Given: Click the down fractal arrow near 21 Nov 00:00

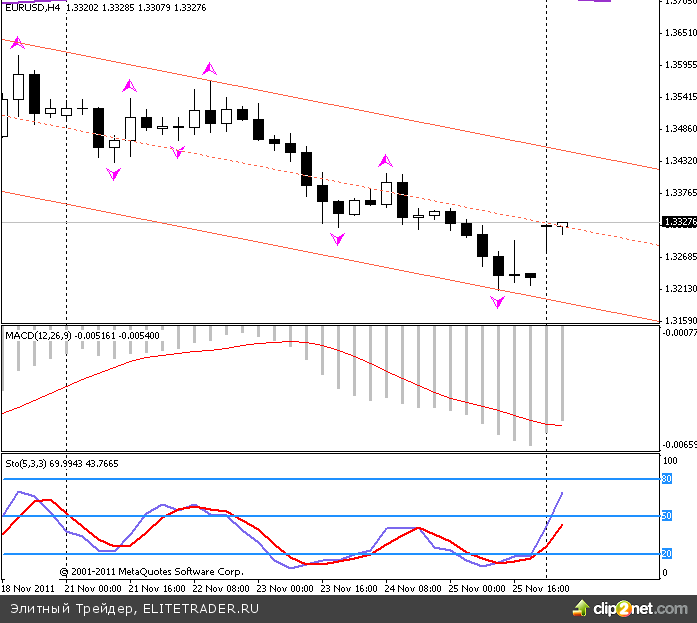Looking at the screenshot, I should (113, 174).
